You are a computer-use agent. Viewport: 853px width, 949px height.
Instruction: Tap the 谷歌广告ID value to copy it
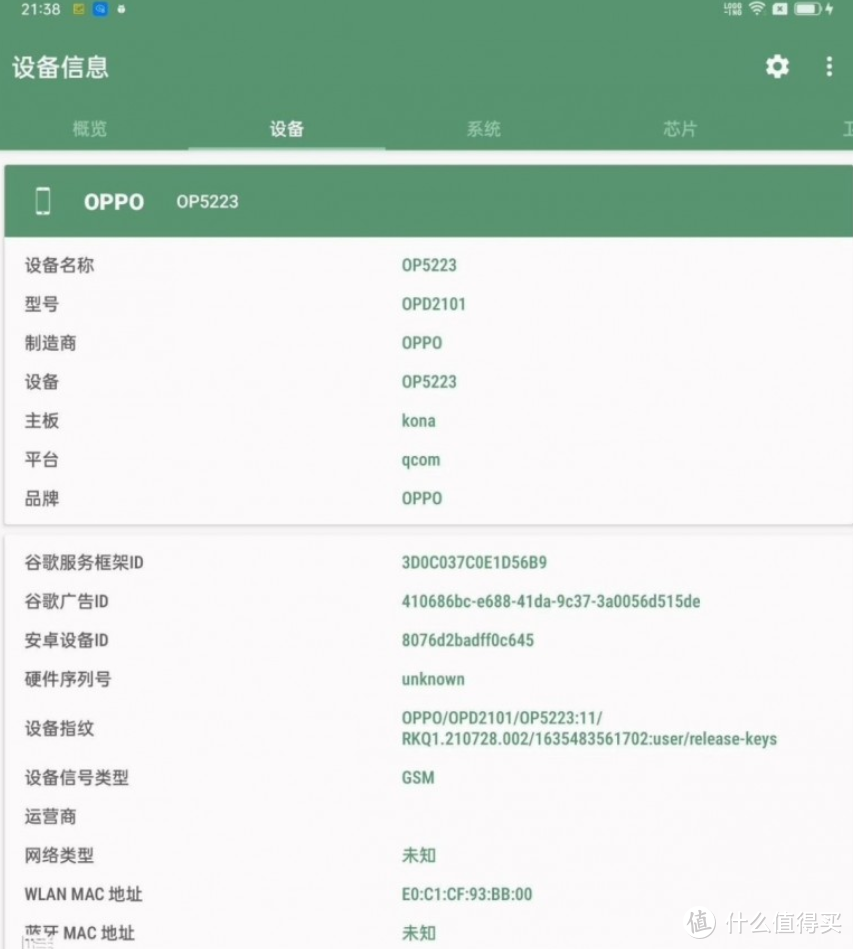(x=550, y=601)
